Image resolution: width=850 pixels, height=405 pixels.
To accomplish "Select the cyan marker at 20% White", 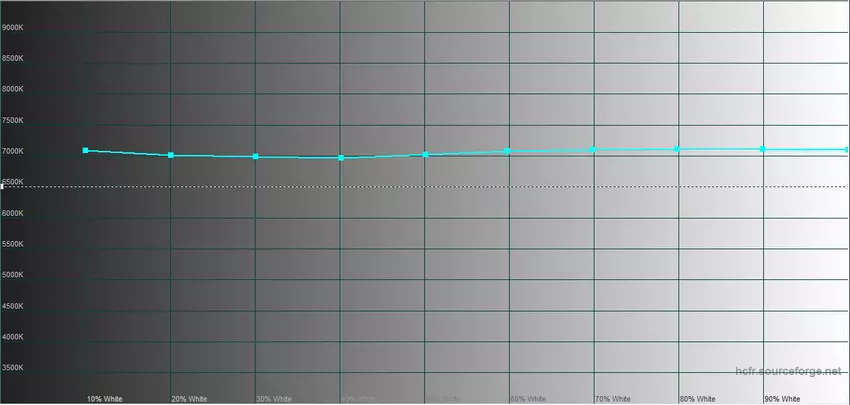I will click(171, 155).
